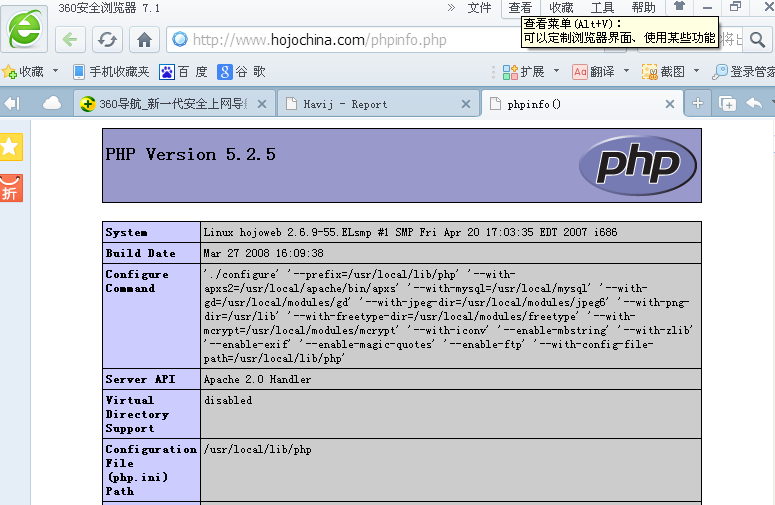
Task: Close the 360导航 tab
Action: pos(262,104)
